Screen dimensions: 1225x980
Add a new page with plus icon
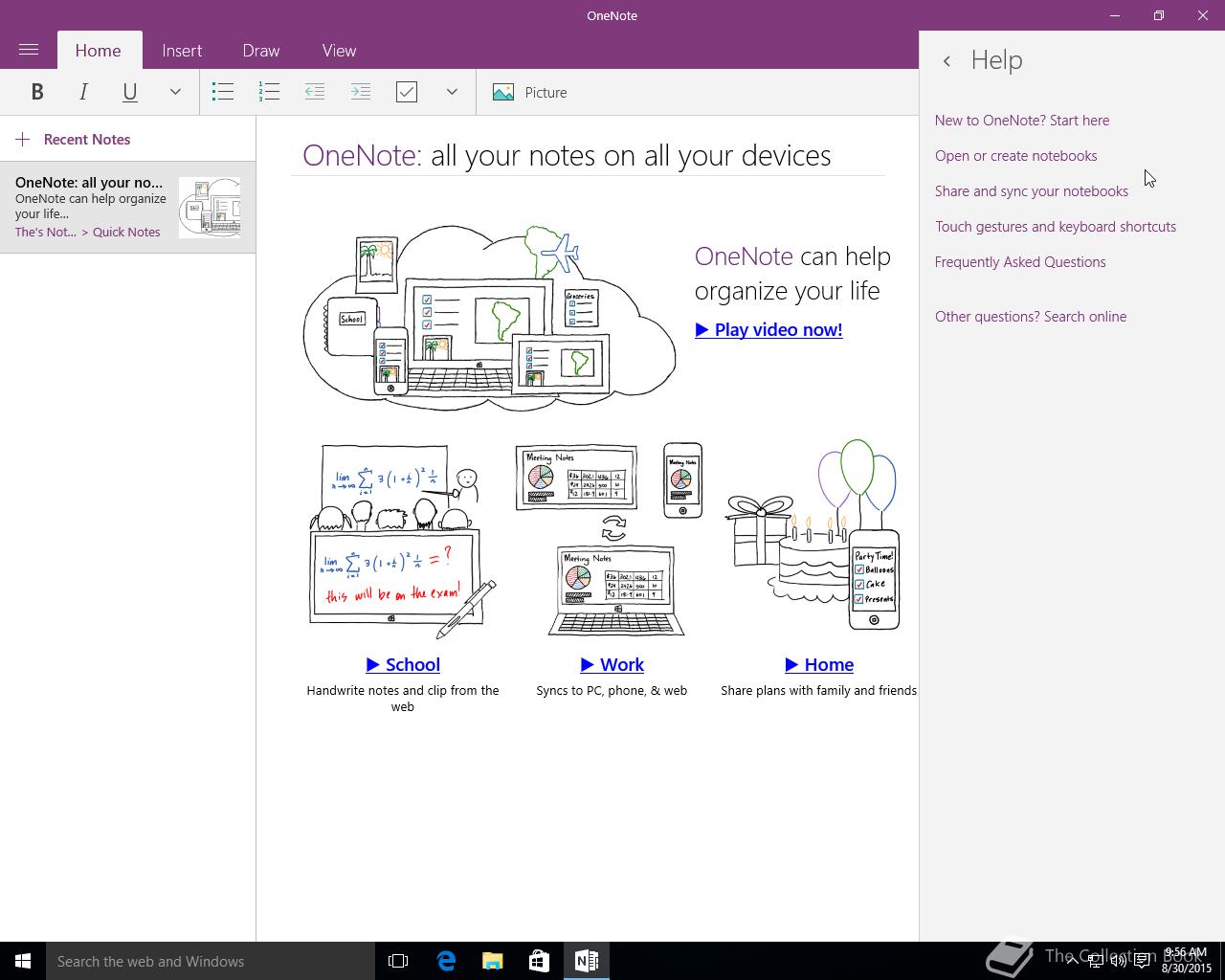tap(23, 140)
